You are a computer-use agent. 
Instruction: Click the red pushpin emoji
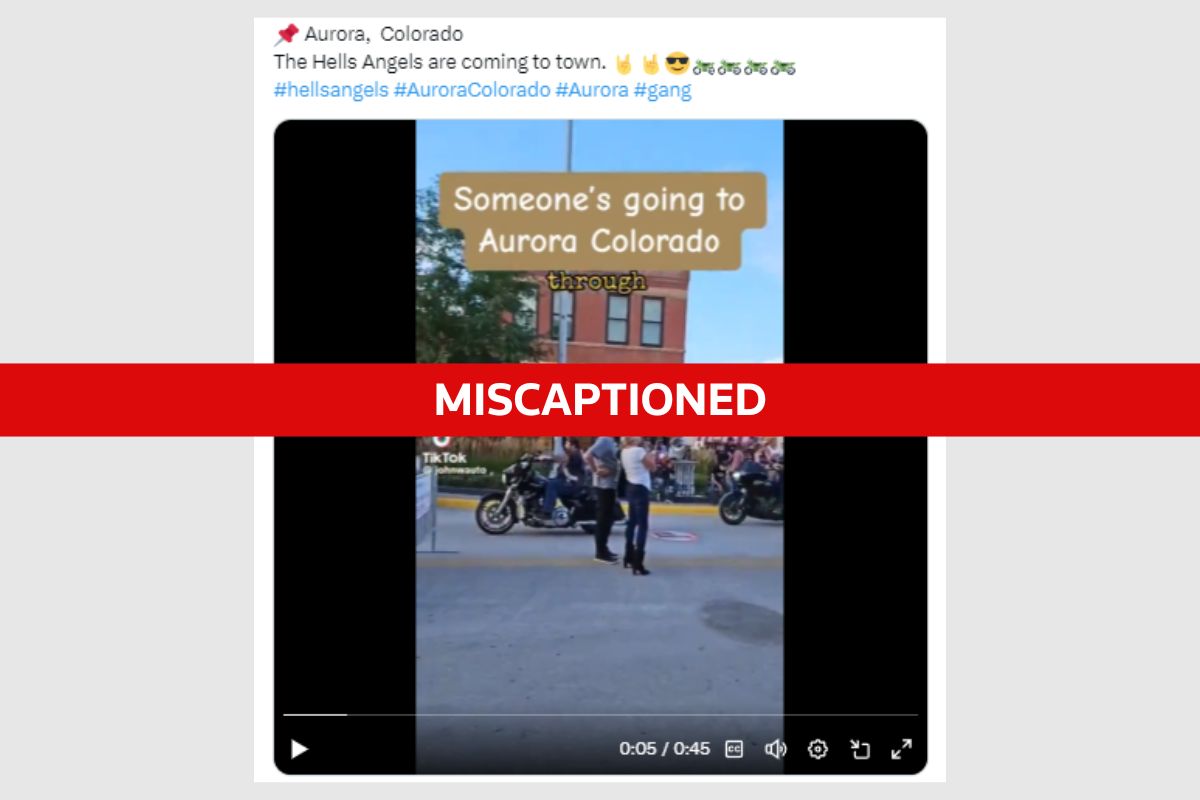click(x=286, y=34)
